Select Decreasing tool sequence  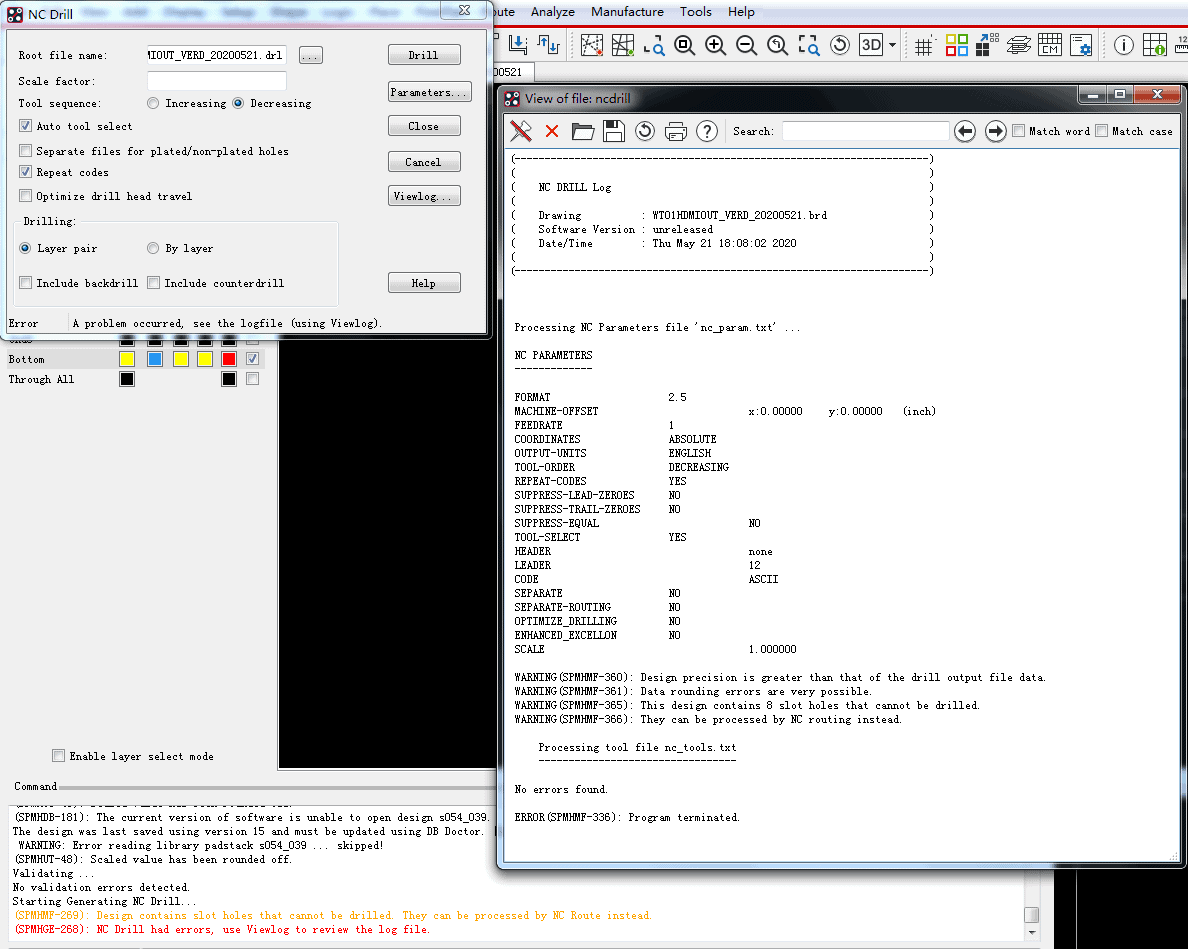[x=238, y=103]
